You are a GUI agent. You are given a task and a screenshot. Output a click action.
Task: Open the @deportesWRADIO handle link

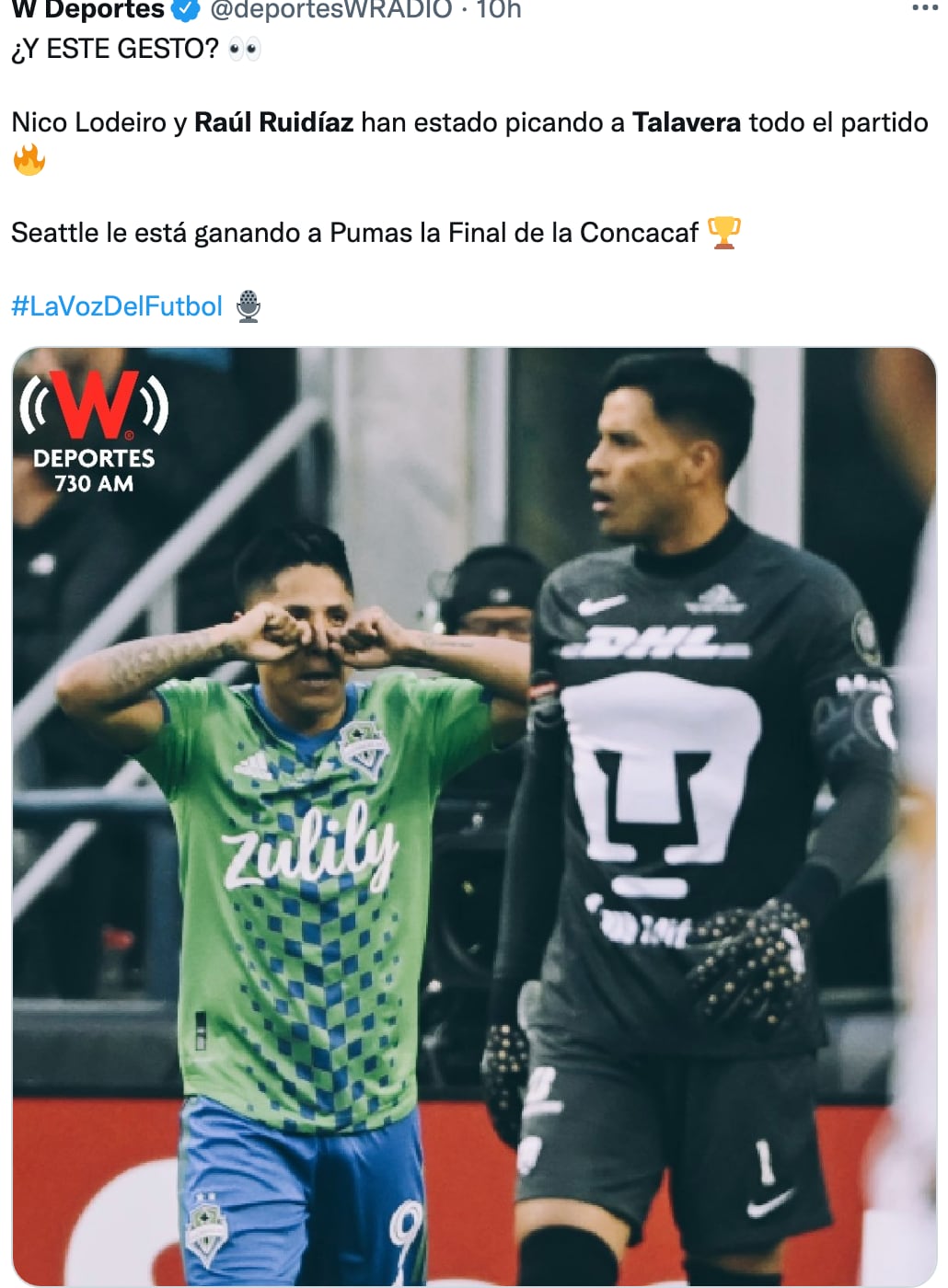pyautogui.click(x=331, y=9)
